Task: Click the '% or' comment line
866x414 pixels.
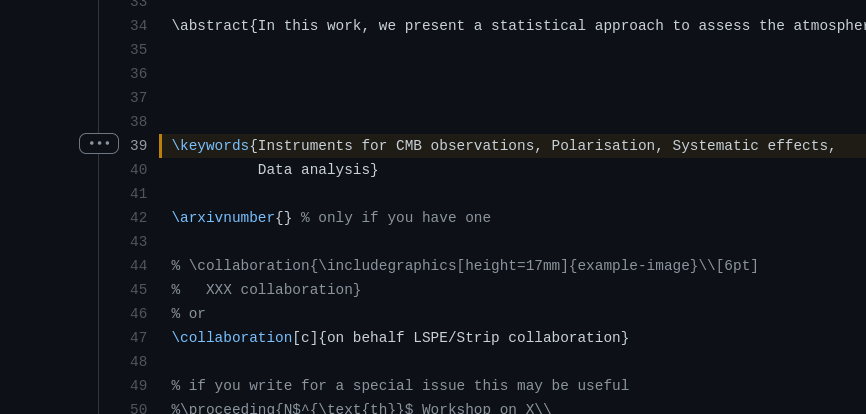Action: (x=189, y=314)
